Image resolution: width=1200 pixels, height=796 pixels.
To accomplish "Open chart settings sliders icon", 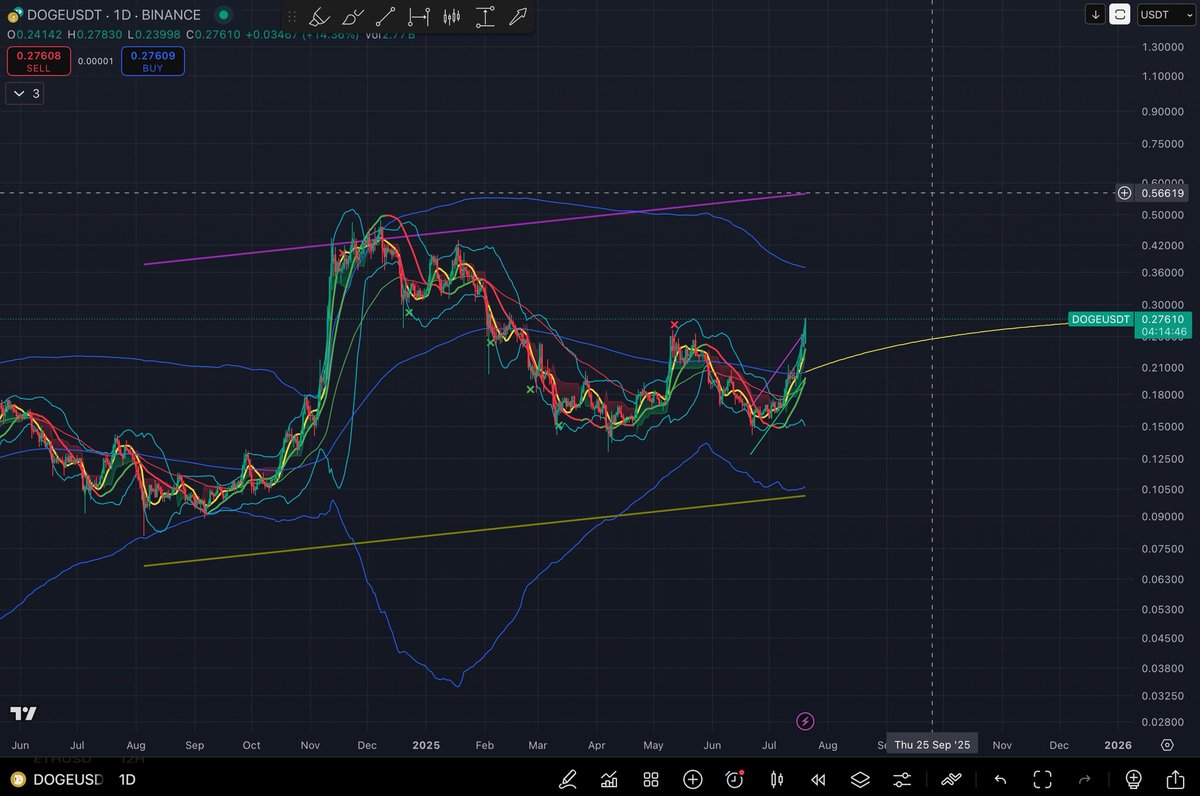I will click(x=902, y=779).
